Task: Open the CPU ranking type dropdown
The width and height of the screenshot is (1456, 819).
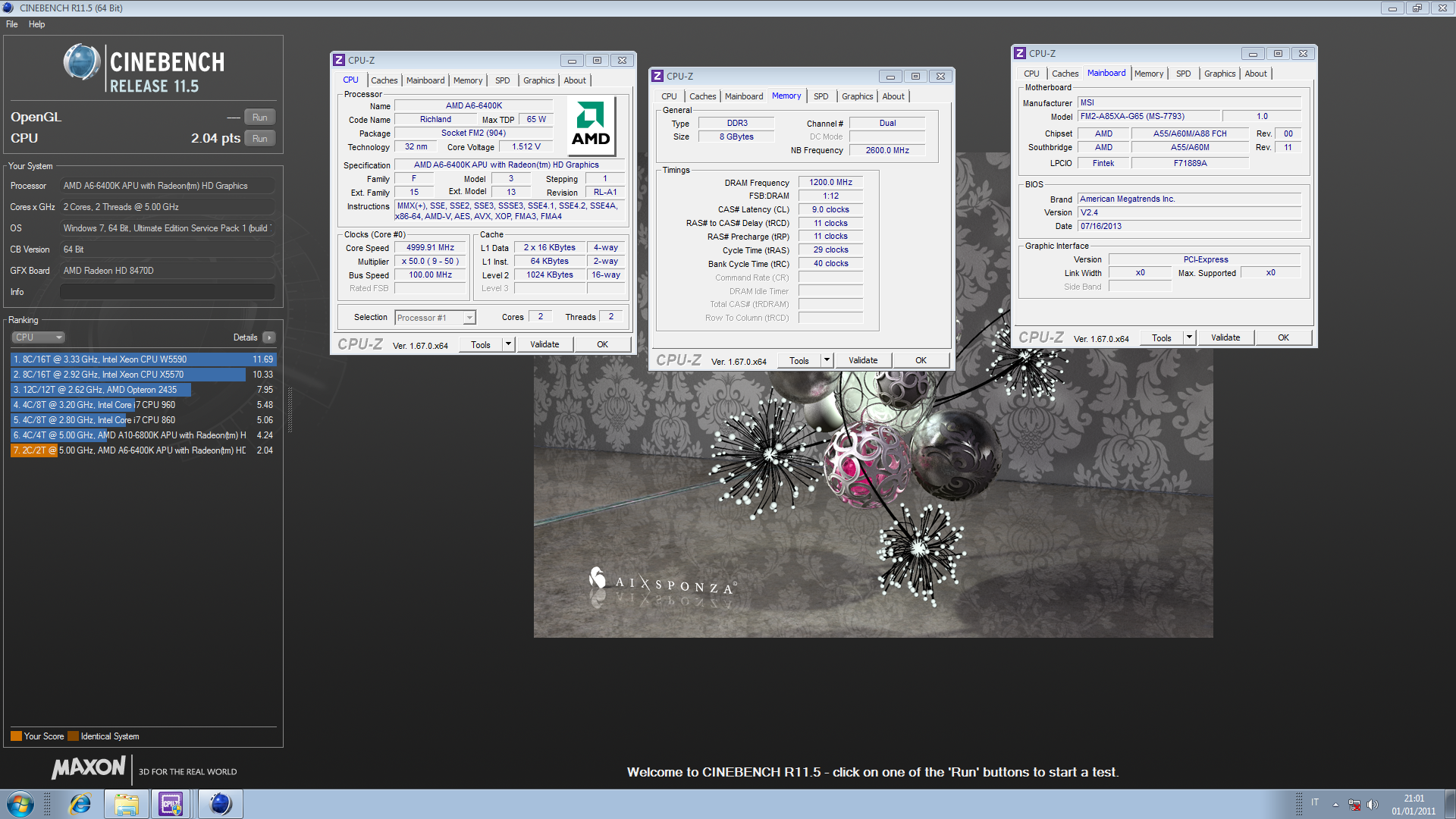Action: tap(38, 337)
